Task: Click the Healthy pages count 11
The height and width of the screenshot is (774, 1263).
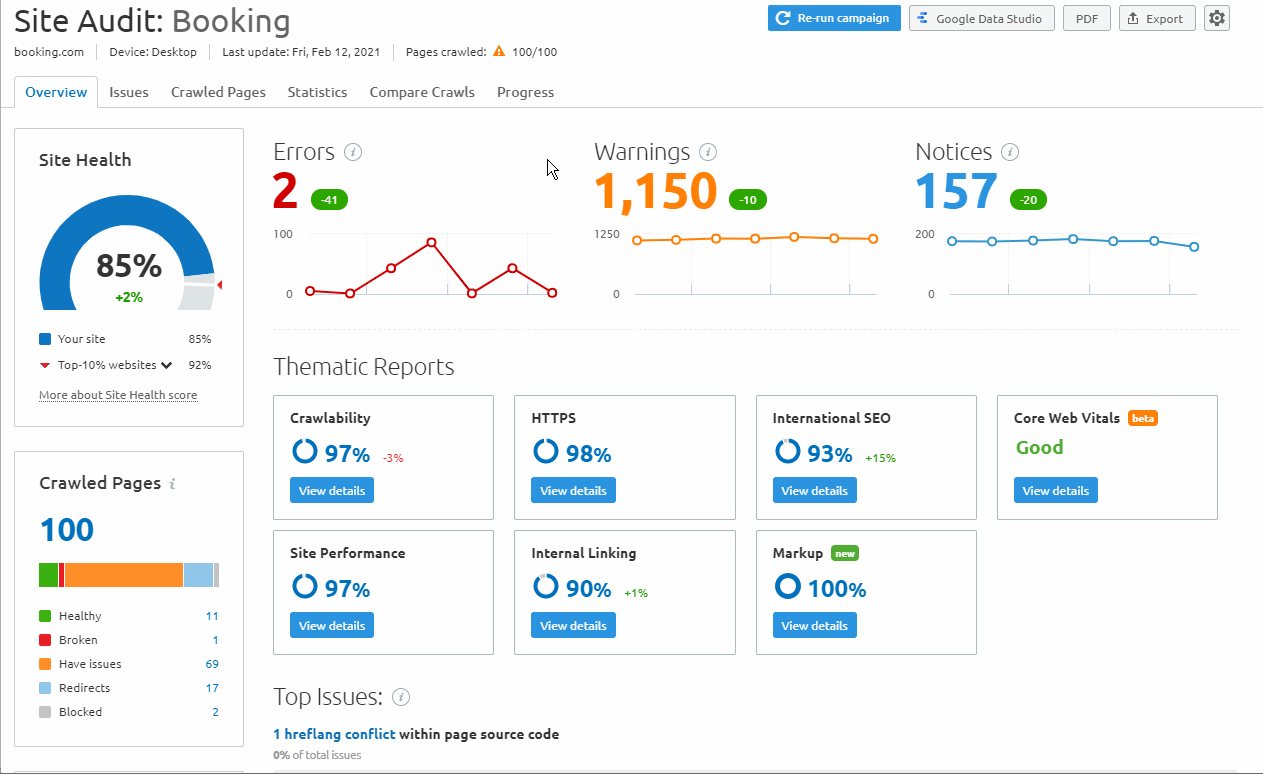Action: click(212, 616)
